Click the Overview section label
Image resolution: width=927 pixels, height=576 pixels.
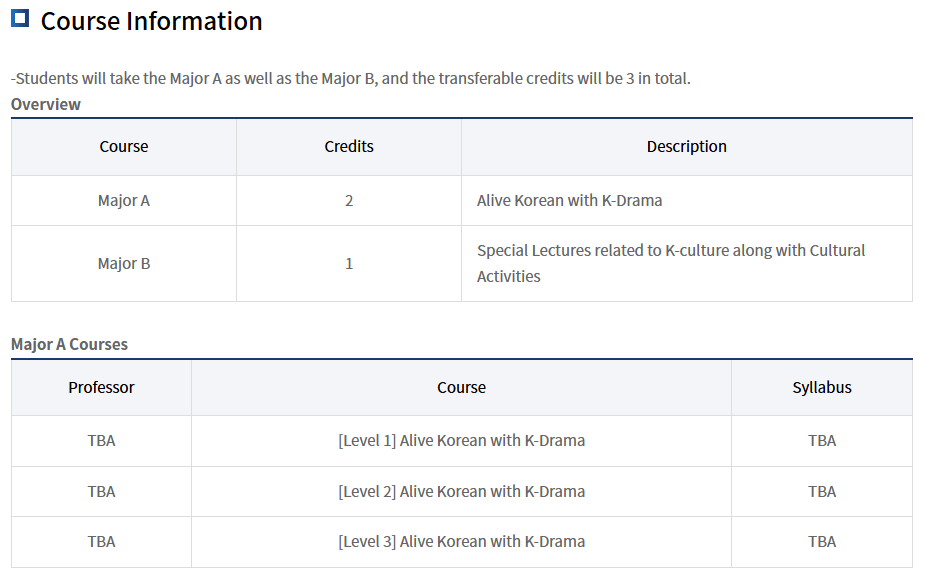(x=46, y=104)
